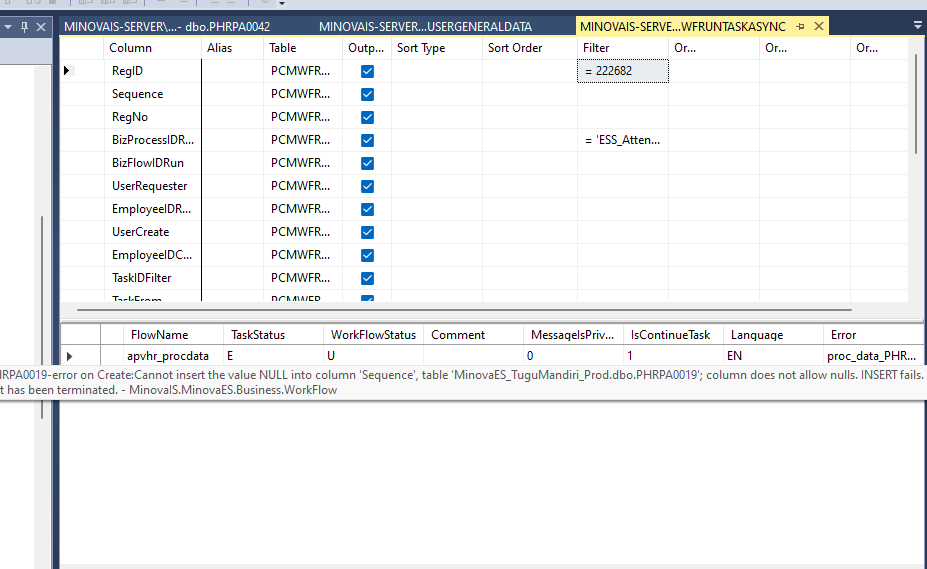Disable Output for the UserCreate row

[x=367, y=232]
